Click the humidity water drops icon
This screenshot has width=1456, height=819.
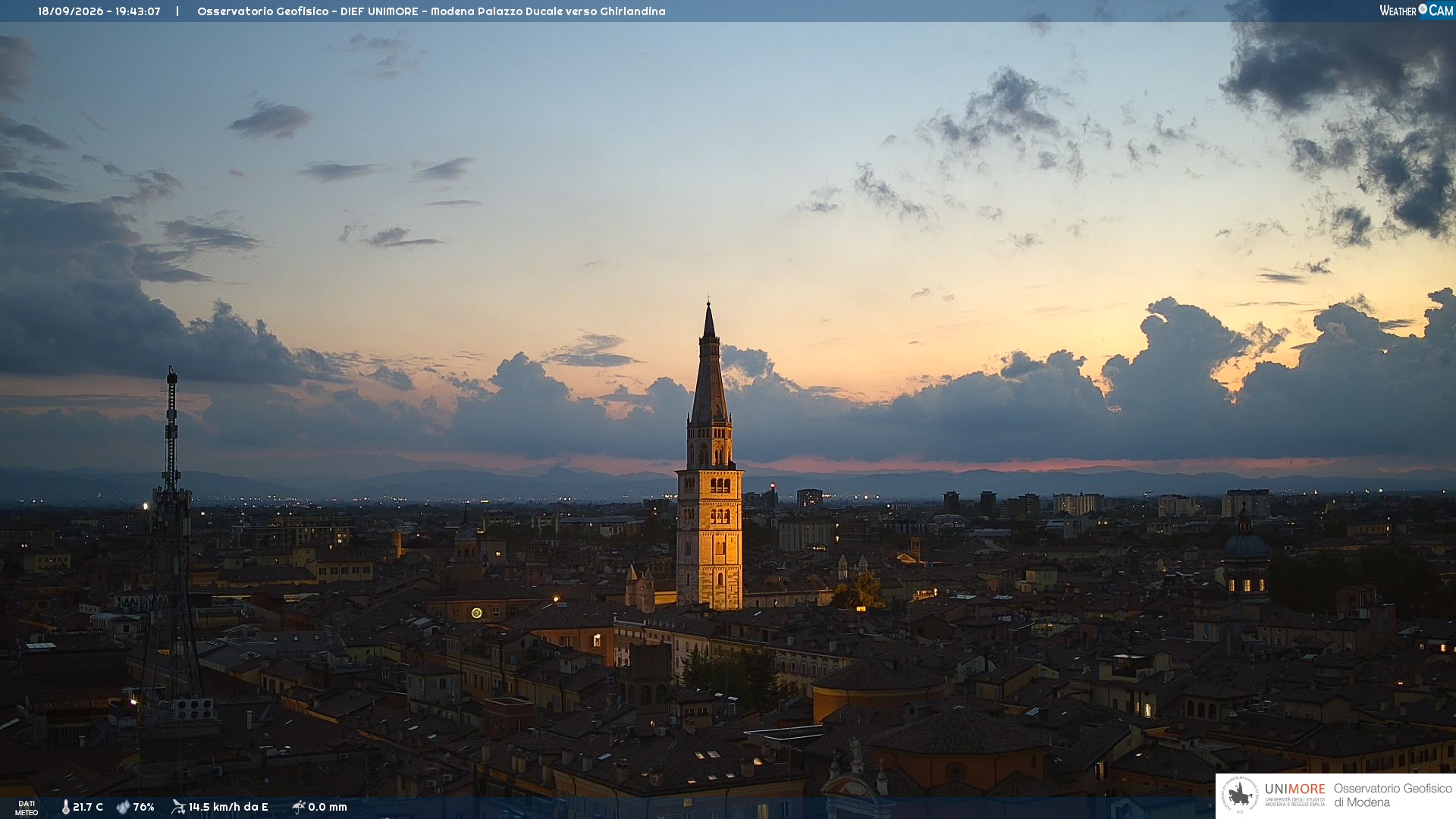pos(123,807)
